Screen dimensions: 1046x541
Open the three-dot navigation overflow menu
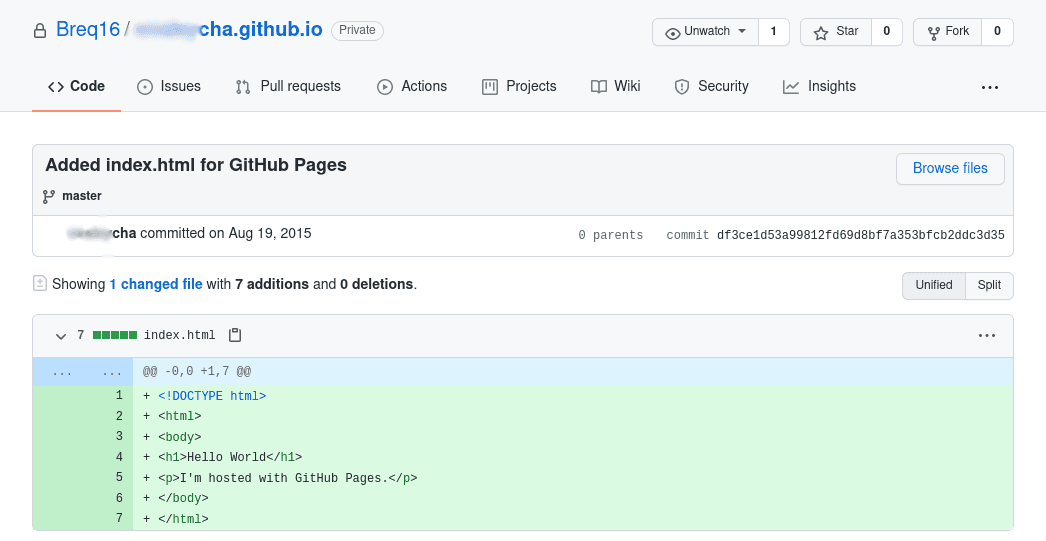point(989,87)
